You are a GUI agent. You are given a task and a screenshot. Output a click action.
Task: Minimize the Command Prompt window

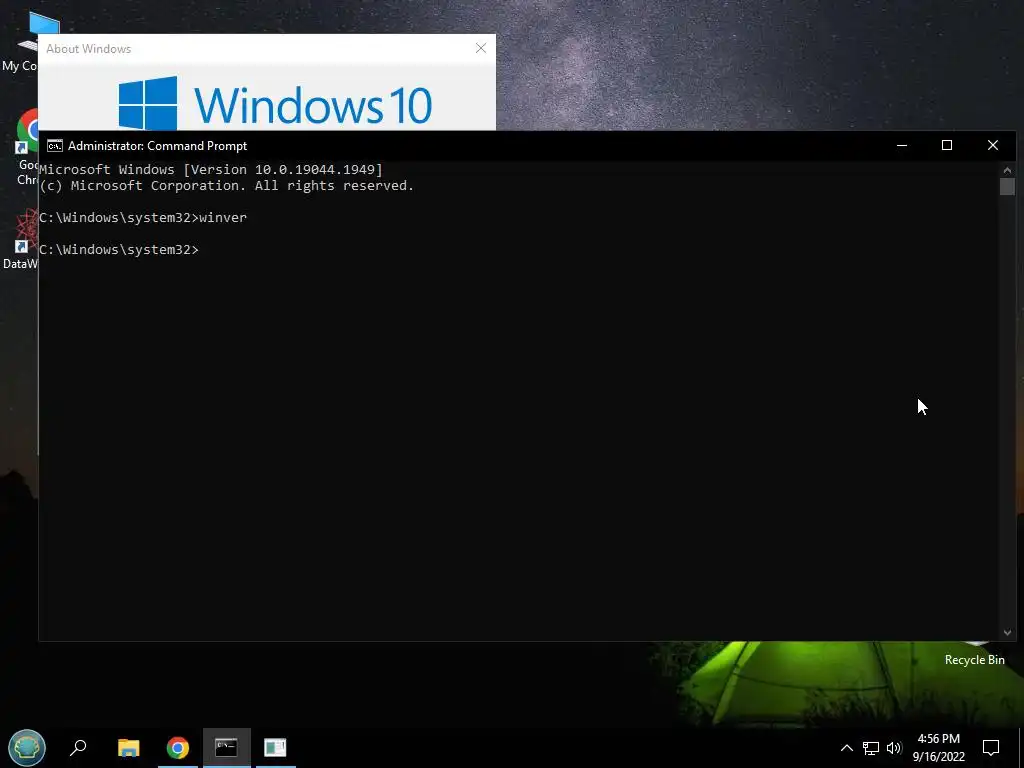902,146
